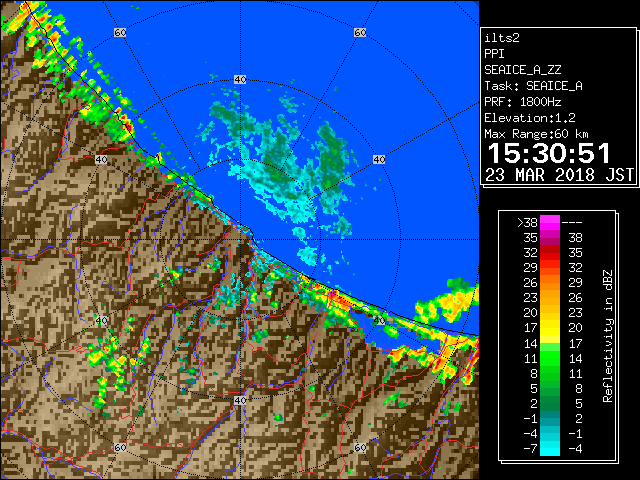
Task: Select the 60 km ring label at lower right
Action: pyautogui.click(x=360, y=447)
